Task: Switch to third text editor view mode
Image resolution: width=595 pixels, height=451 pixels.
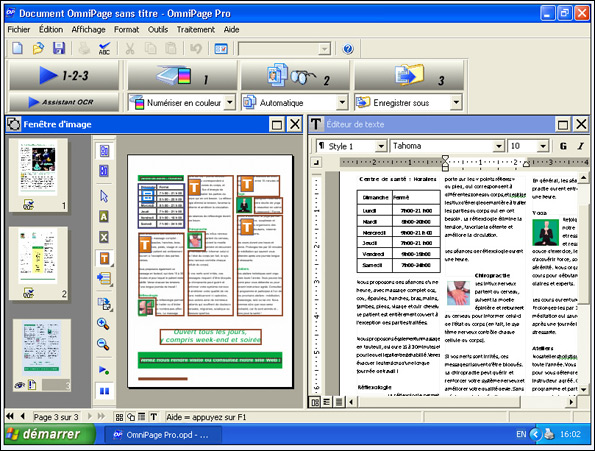Action: click(x=339, y=402)
